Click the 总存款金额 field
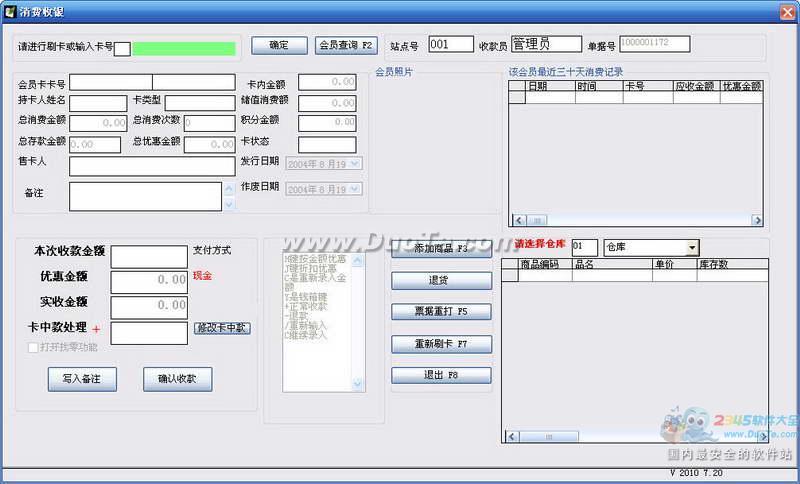This screenshot has width=800, height=484. point(95,144)
